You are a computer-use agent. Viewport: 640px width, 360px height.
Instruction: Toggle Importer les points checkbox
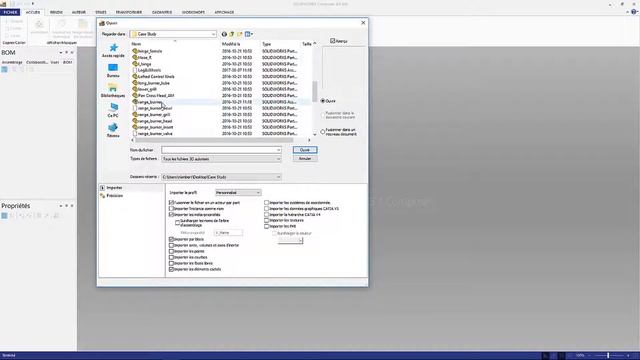(171, 251)
